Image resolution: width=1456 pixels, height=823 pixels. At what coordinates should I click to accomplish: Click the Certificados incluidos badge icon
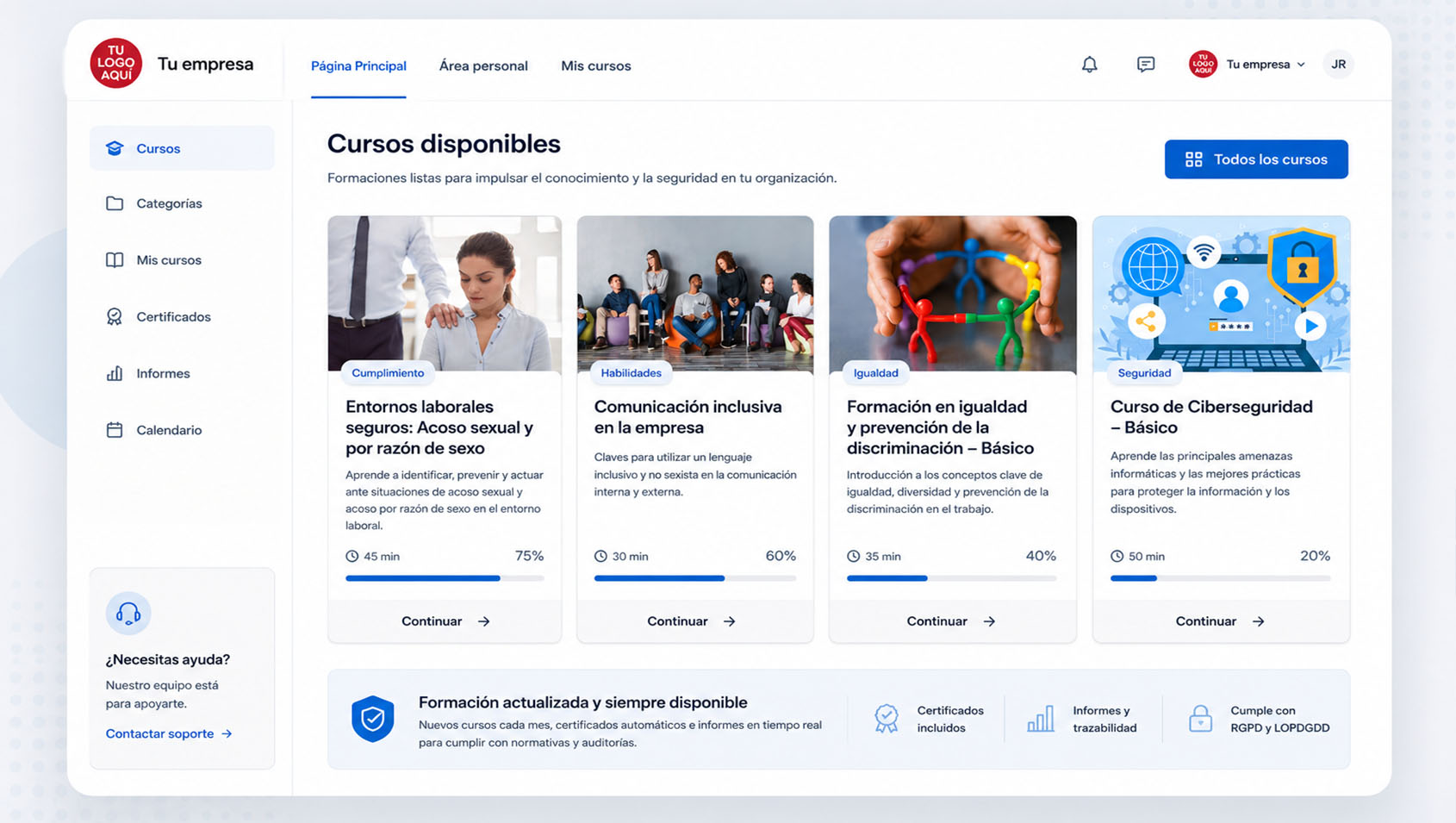[x=887, y=719]
